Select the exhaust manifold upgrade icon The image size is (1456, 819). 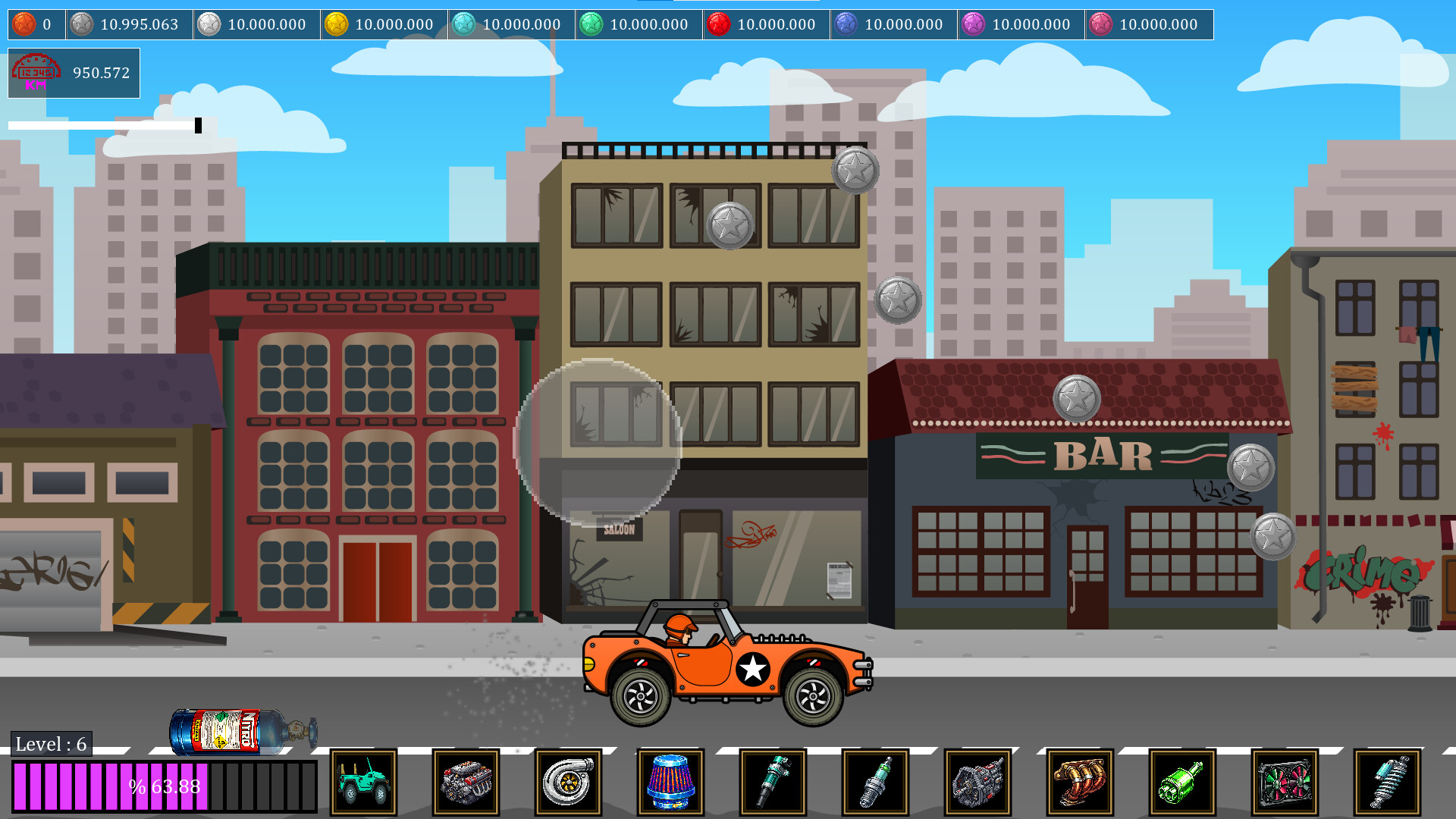click(x=1080, y=782)
